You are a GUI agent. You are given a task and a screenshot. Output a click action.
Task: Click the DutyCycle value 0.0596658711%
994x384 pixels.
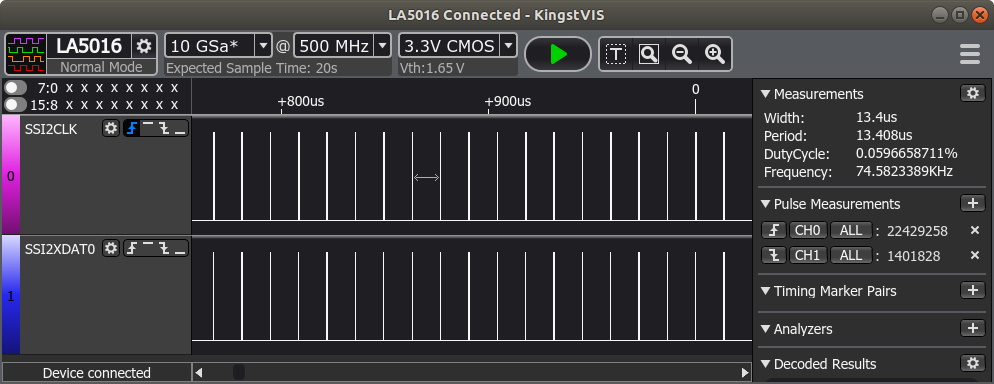click(x=907, y=153)
